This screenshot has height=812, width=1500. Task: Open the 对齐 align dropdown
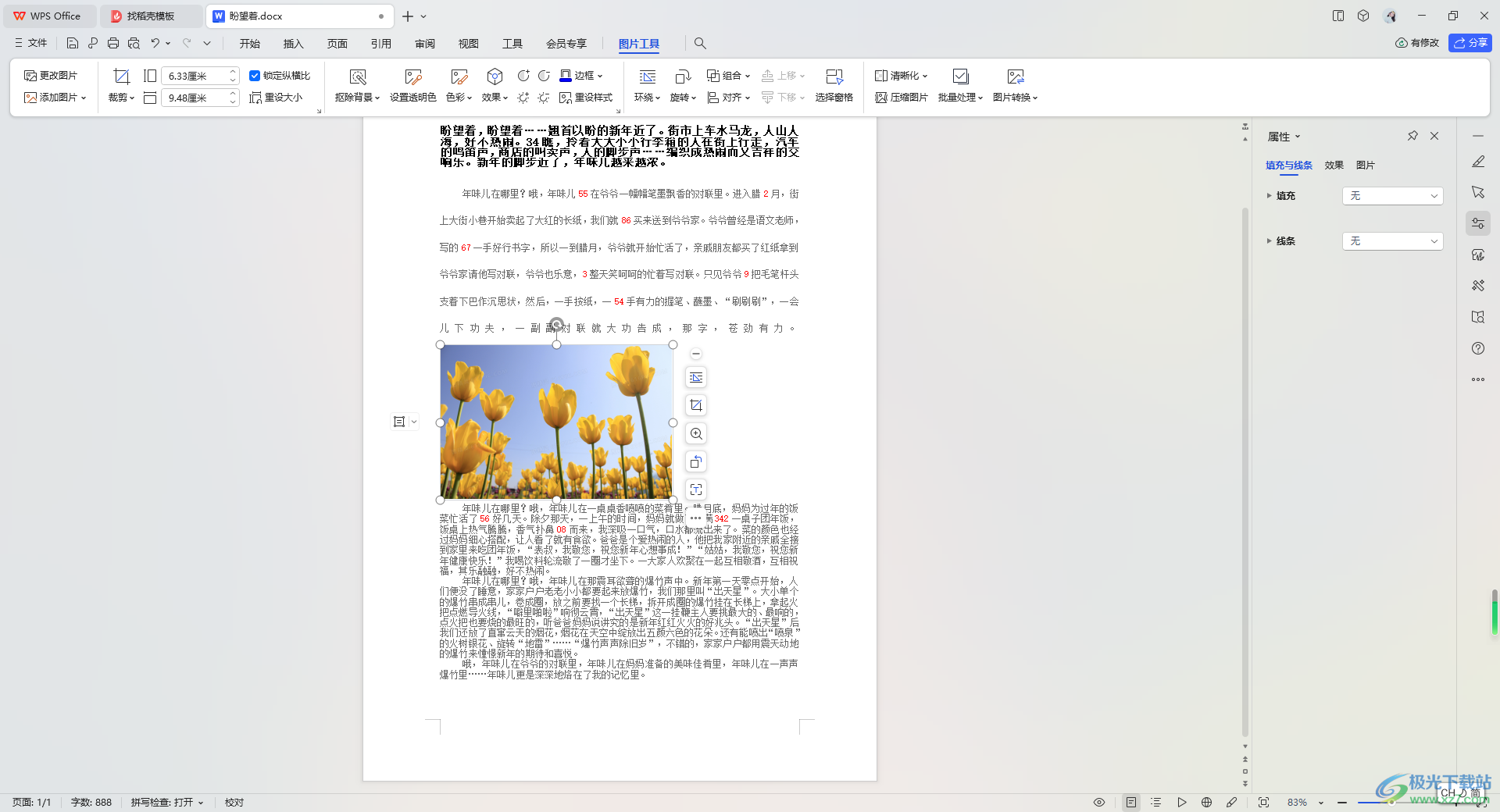pos(728,98)
